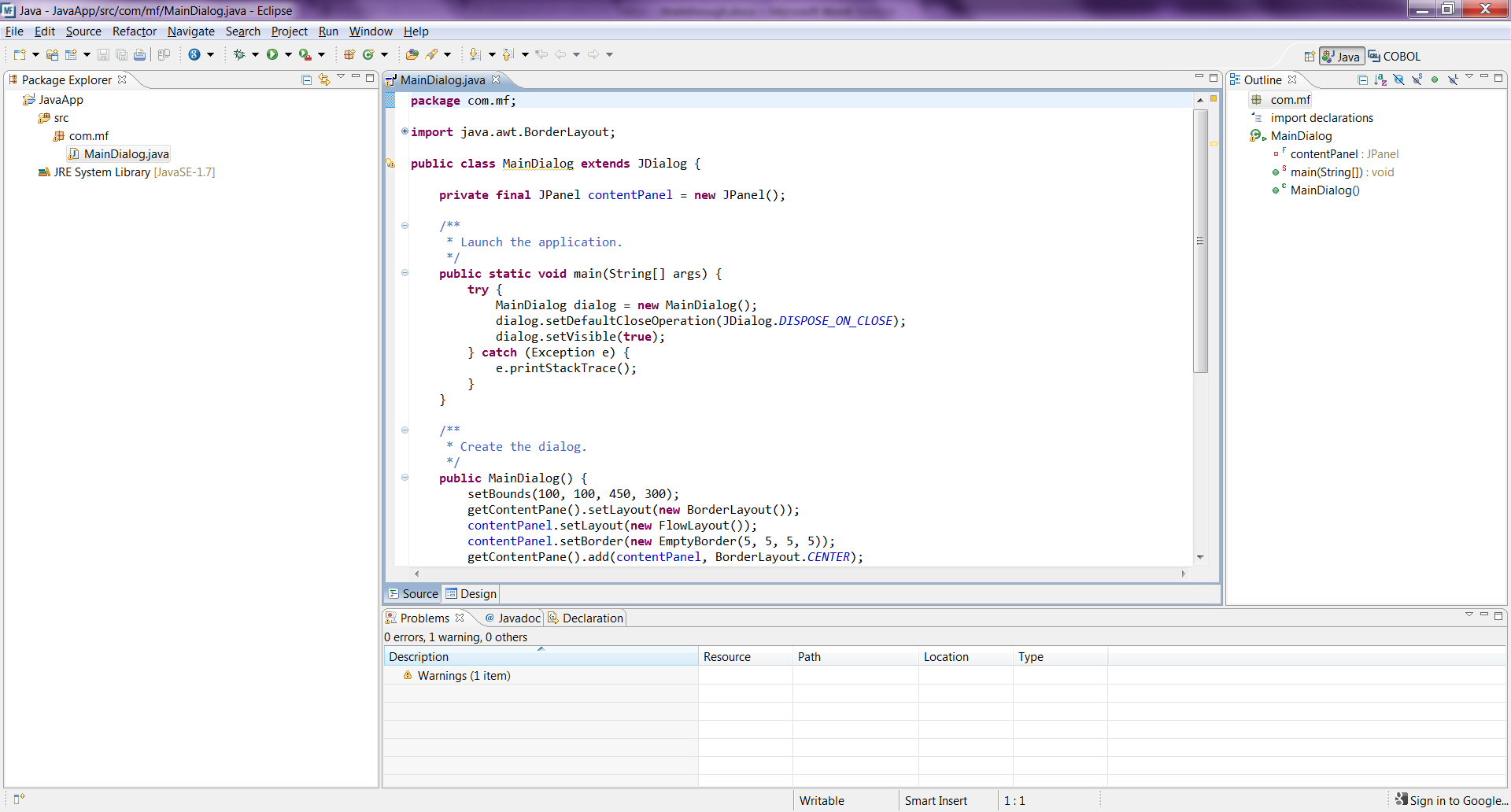Image resolution: width=1511 pixels, height=812 pixels.
Task: Click the New Java Class icon
Action: (368, 54)
